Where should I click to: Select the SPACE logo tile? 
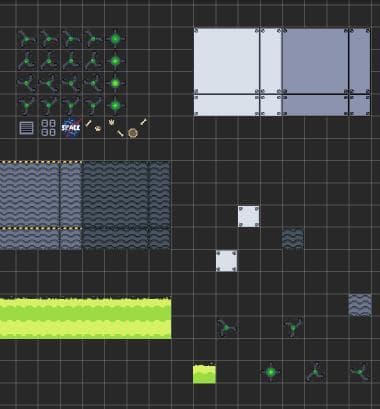coord(71,128)
